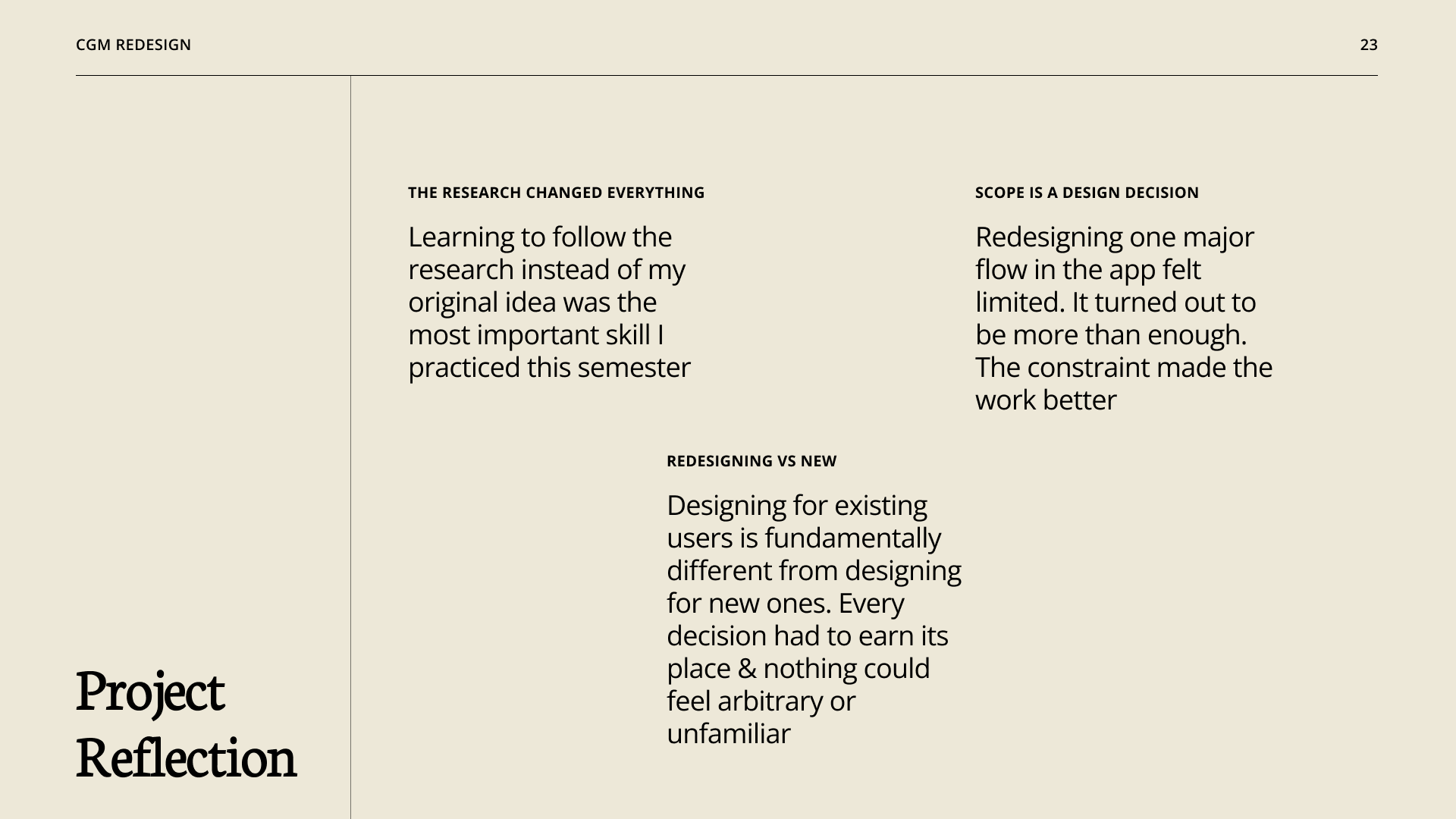Click the vertical divider line

(350, 447)
